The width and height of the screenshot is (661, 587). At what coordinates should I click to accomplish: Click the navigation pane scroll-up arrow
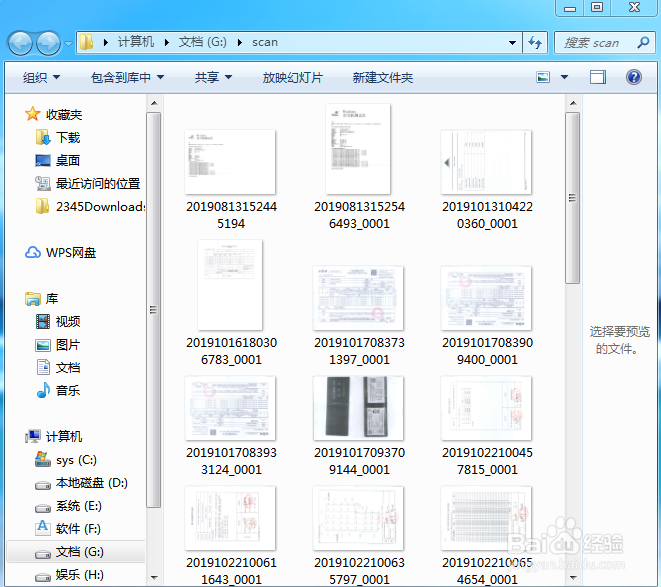point(154,103)
